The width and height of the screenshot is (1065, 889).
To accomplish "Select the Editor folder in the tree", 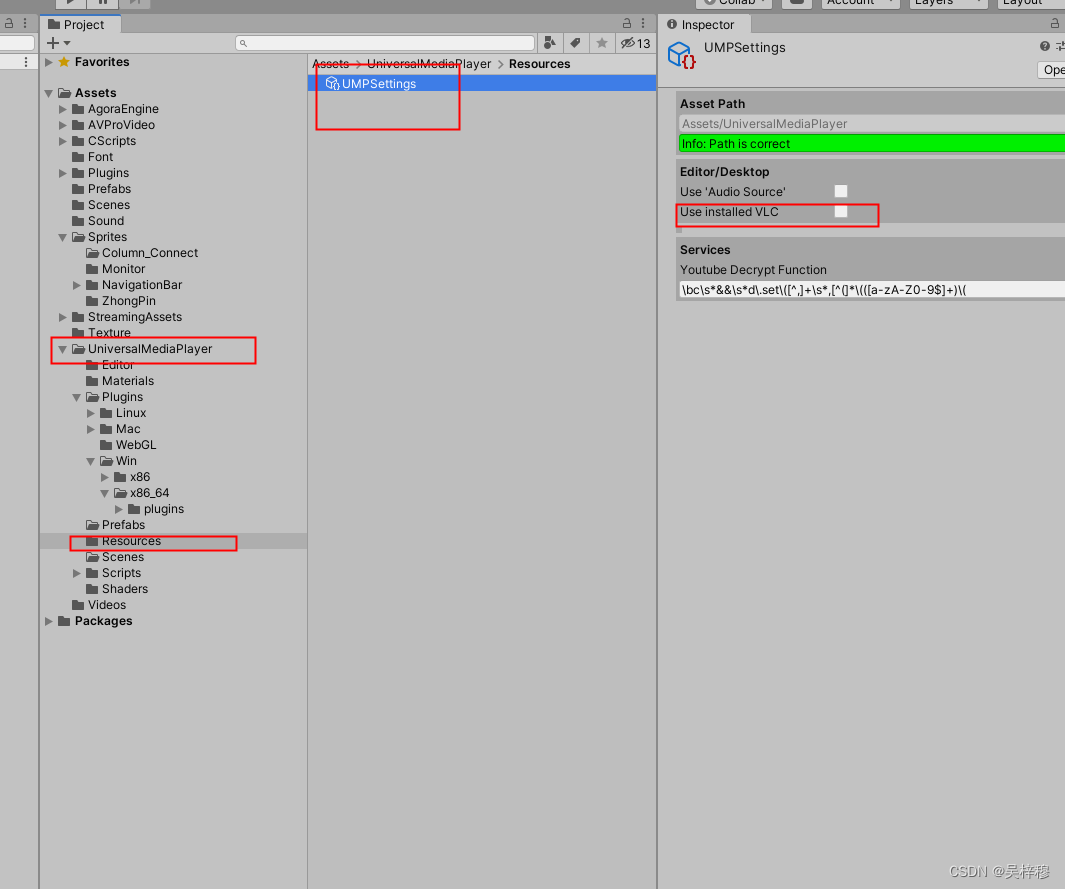I will (117, 365).
